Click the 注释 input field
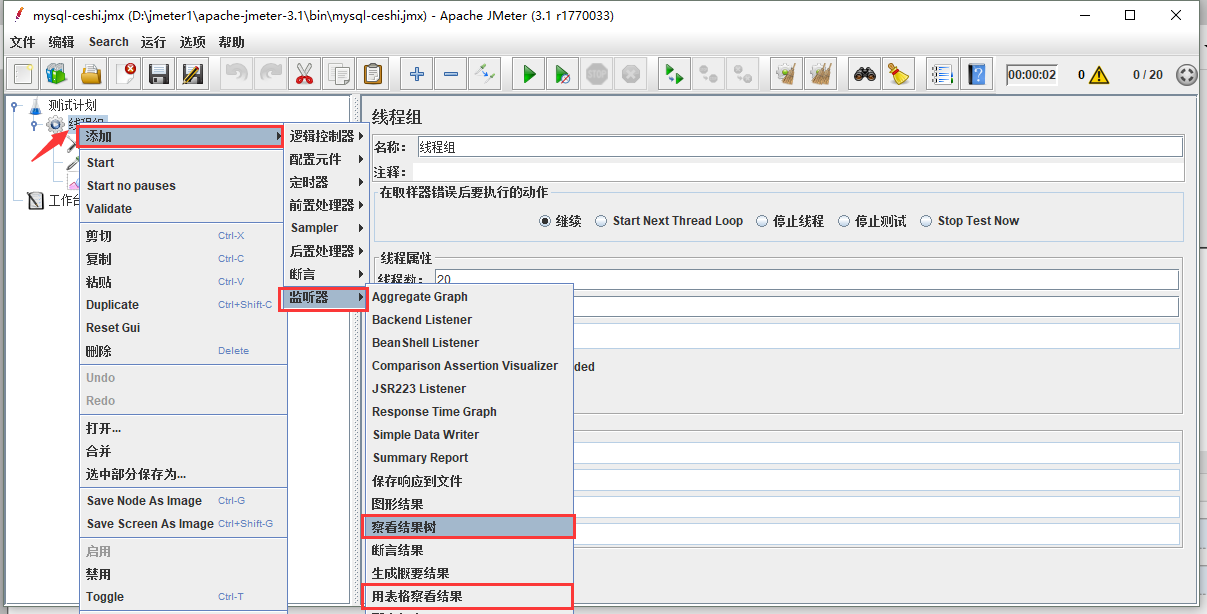1207x614 pixels. click(x=797, y=172)
